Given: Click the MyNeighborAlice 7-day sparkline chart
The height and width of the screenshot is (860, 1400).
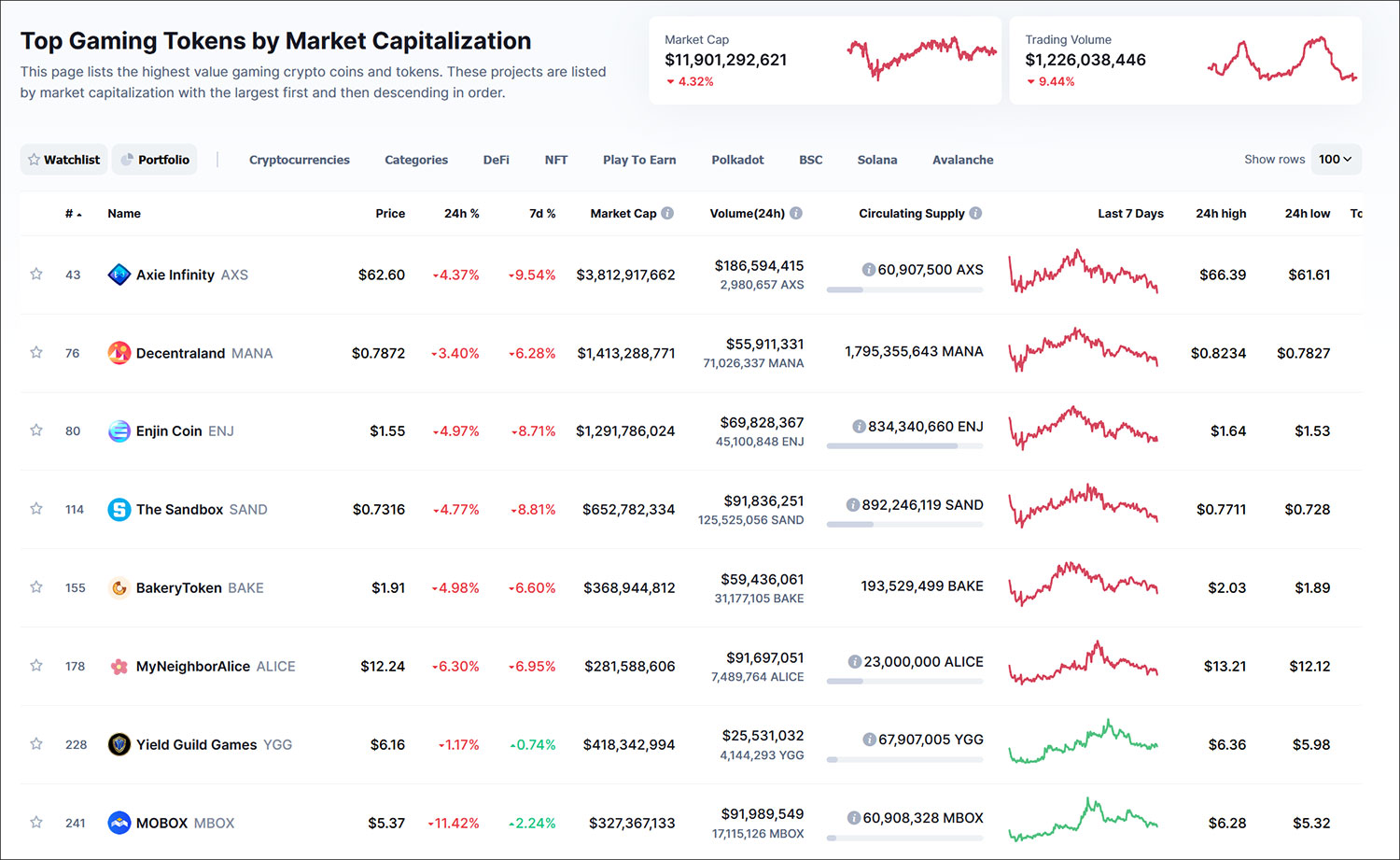Looking at the screenshot, I should 1083,663.
